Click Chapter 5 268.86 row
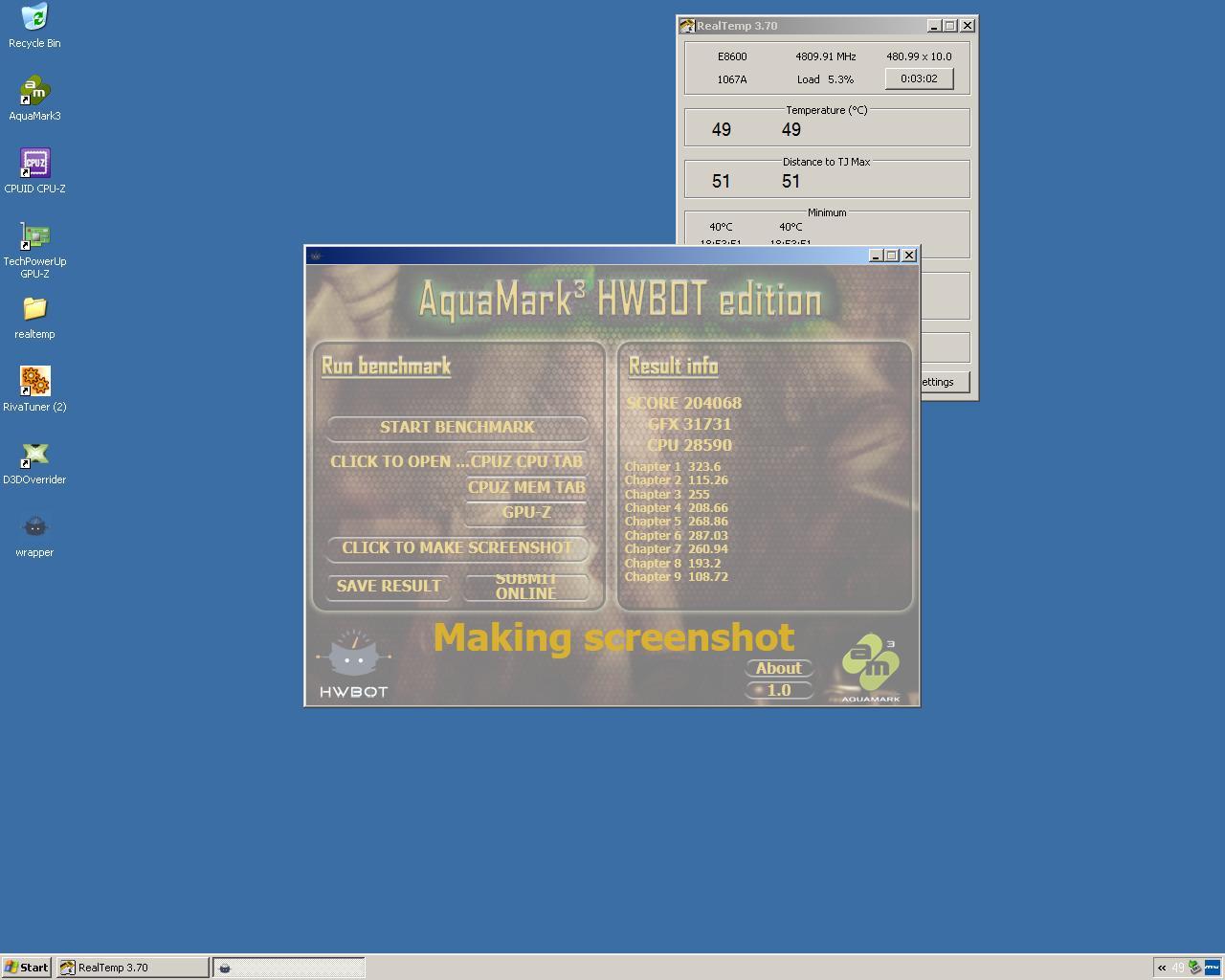The height and width of the screenshot is (980, 1225). tap(677, 522)
